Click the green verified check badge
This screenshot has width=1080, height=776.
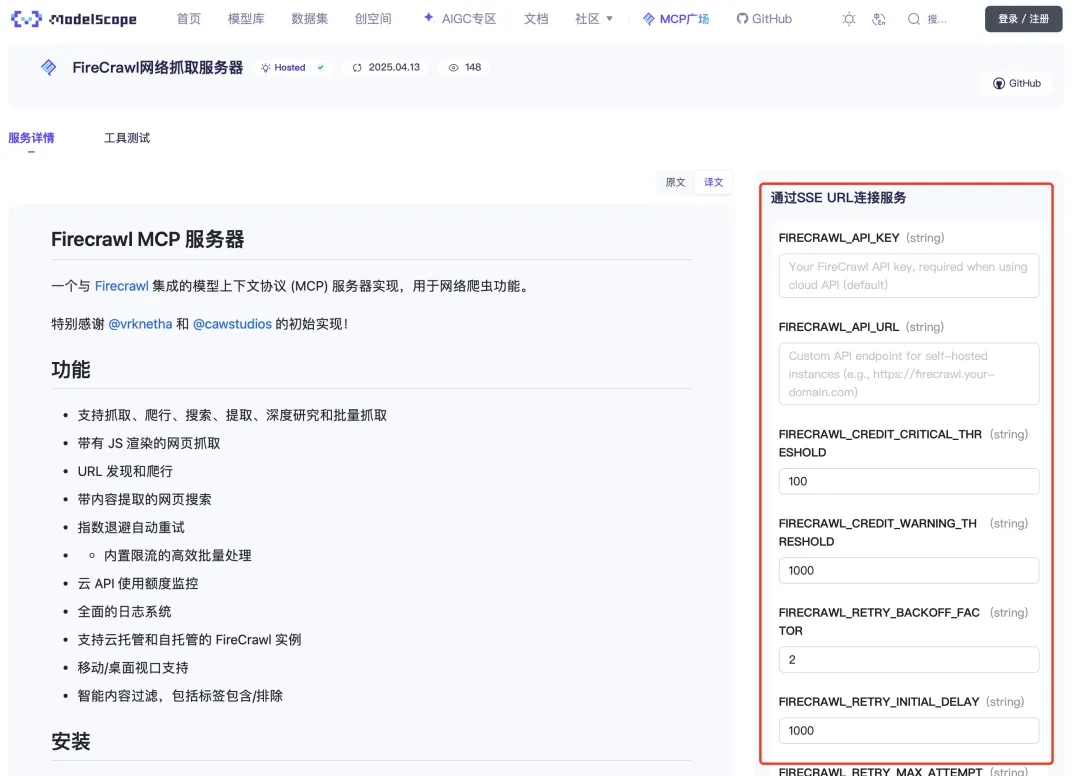(320, 67)
